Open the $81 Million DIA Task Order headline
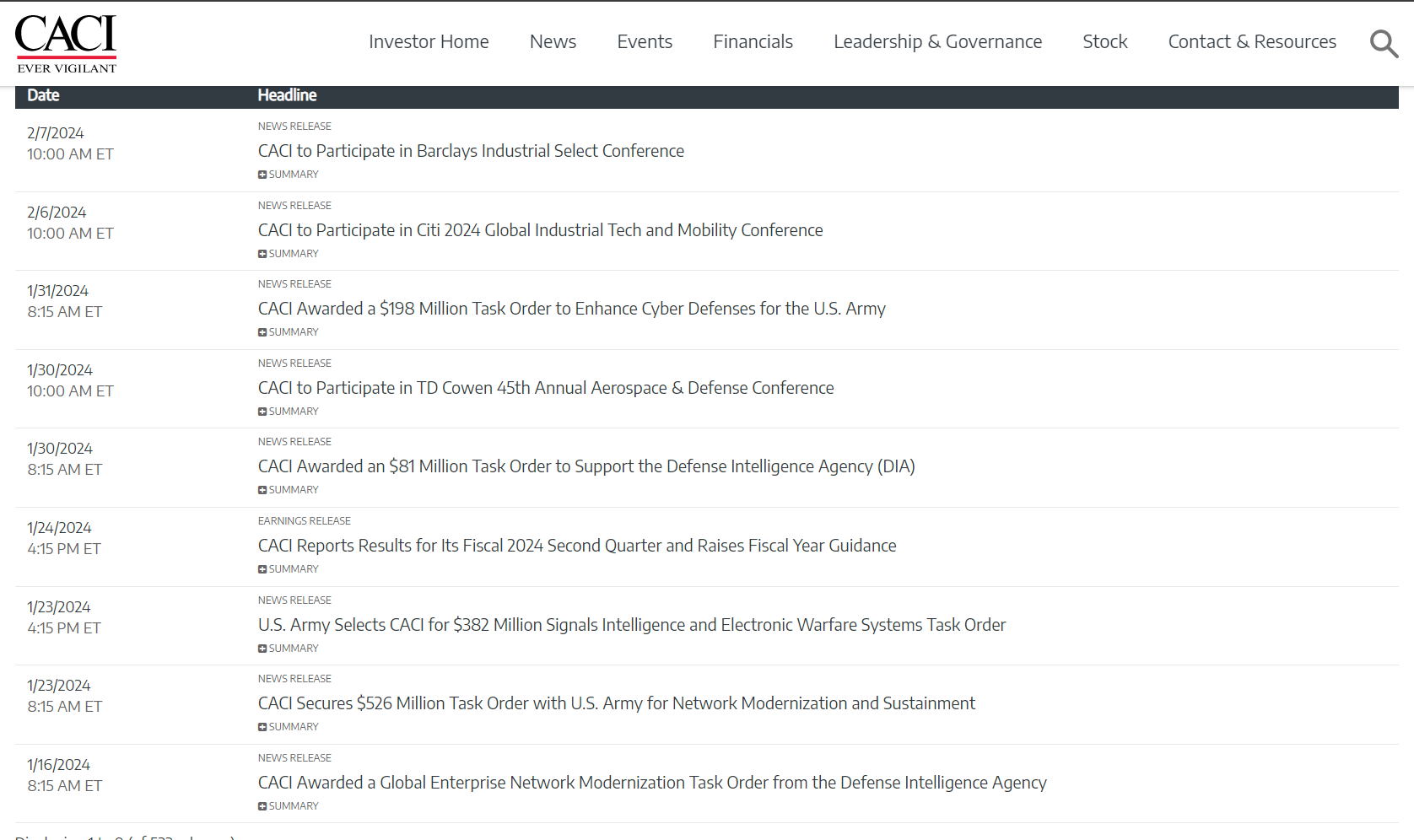1414x840 pixels. 586,466
